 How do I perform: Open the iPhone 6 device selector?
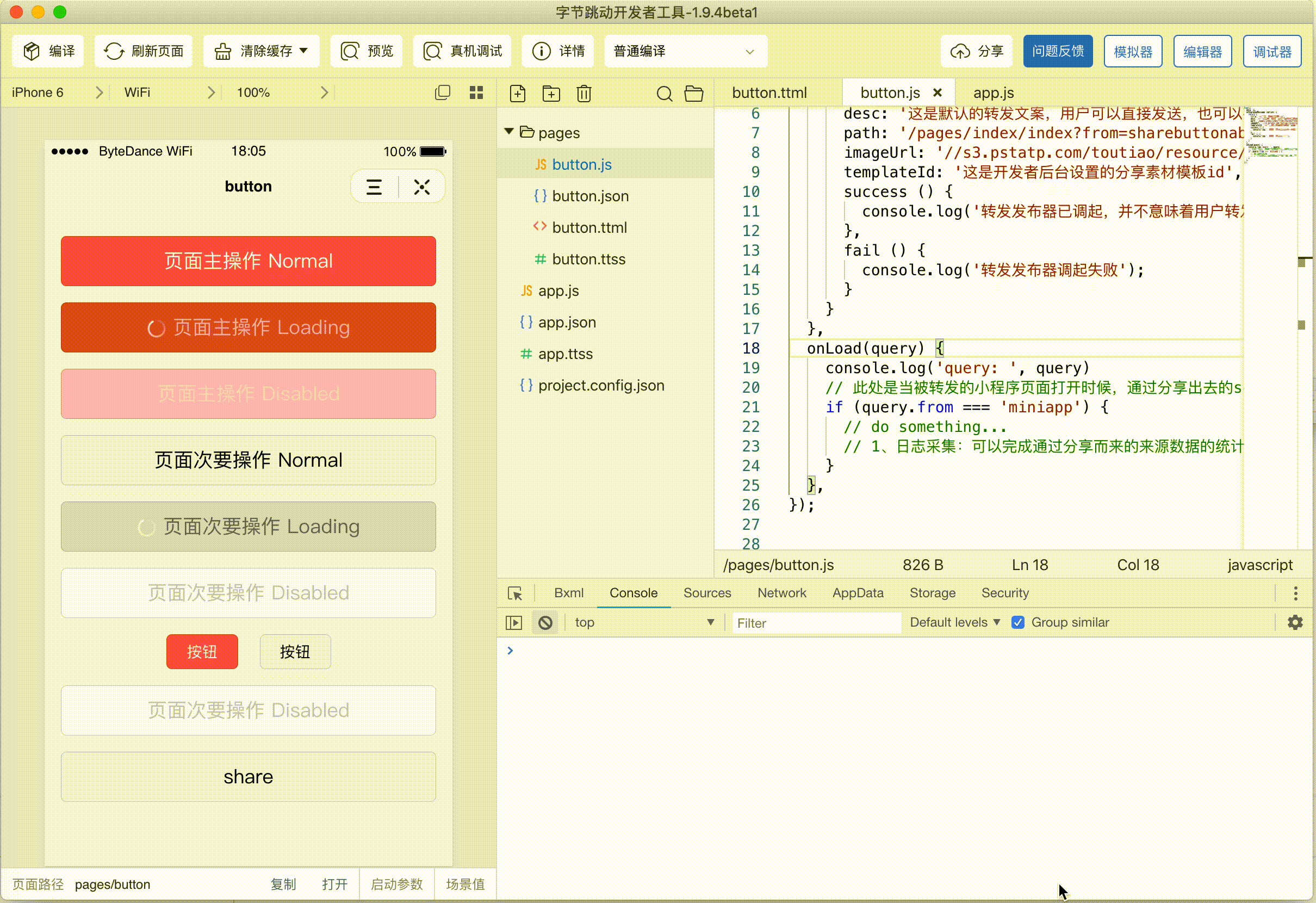57,92
